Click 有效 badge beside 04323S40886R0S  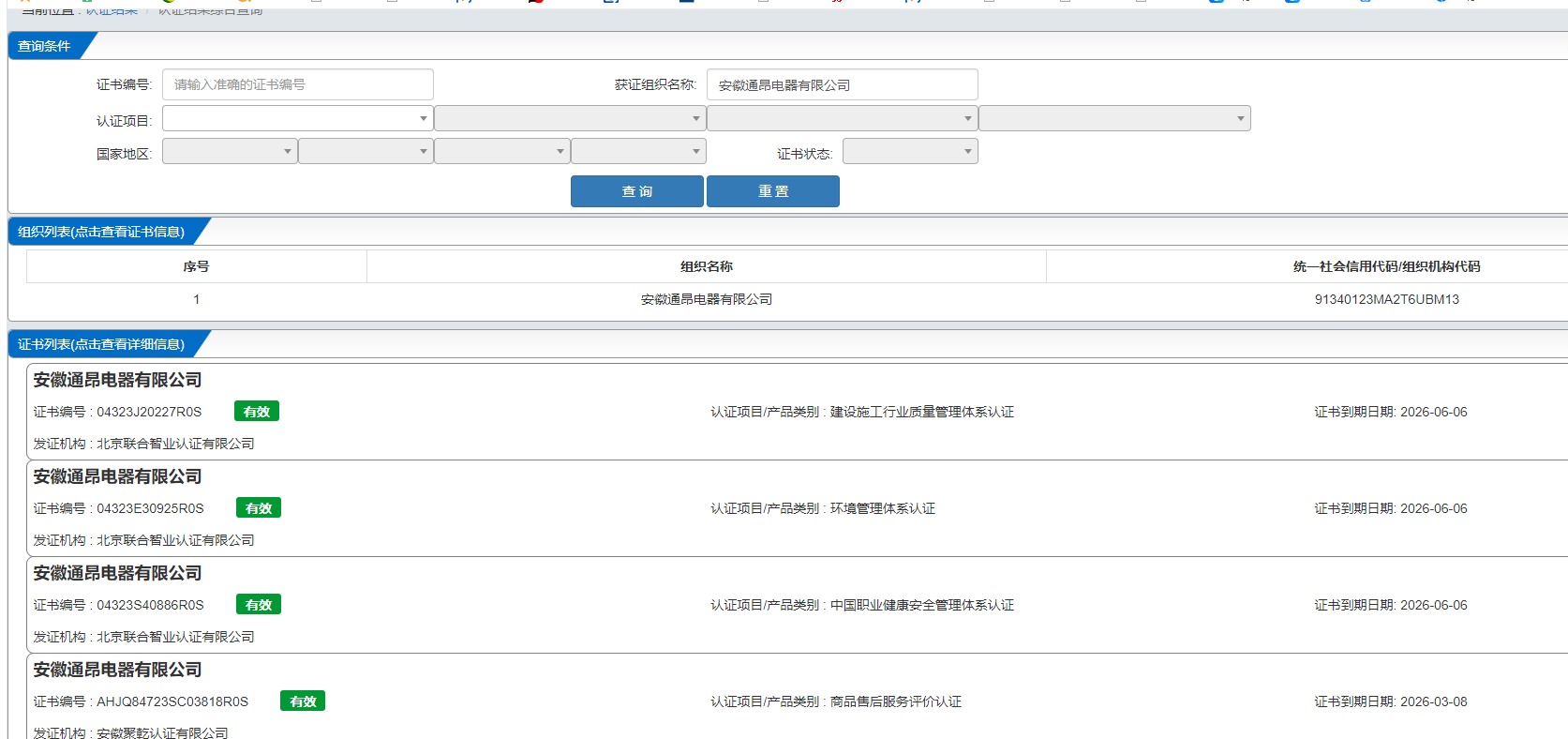coord(259,605)
